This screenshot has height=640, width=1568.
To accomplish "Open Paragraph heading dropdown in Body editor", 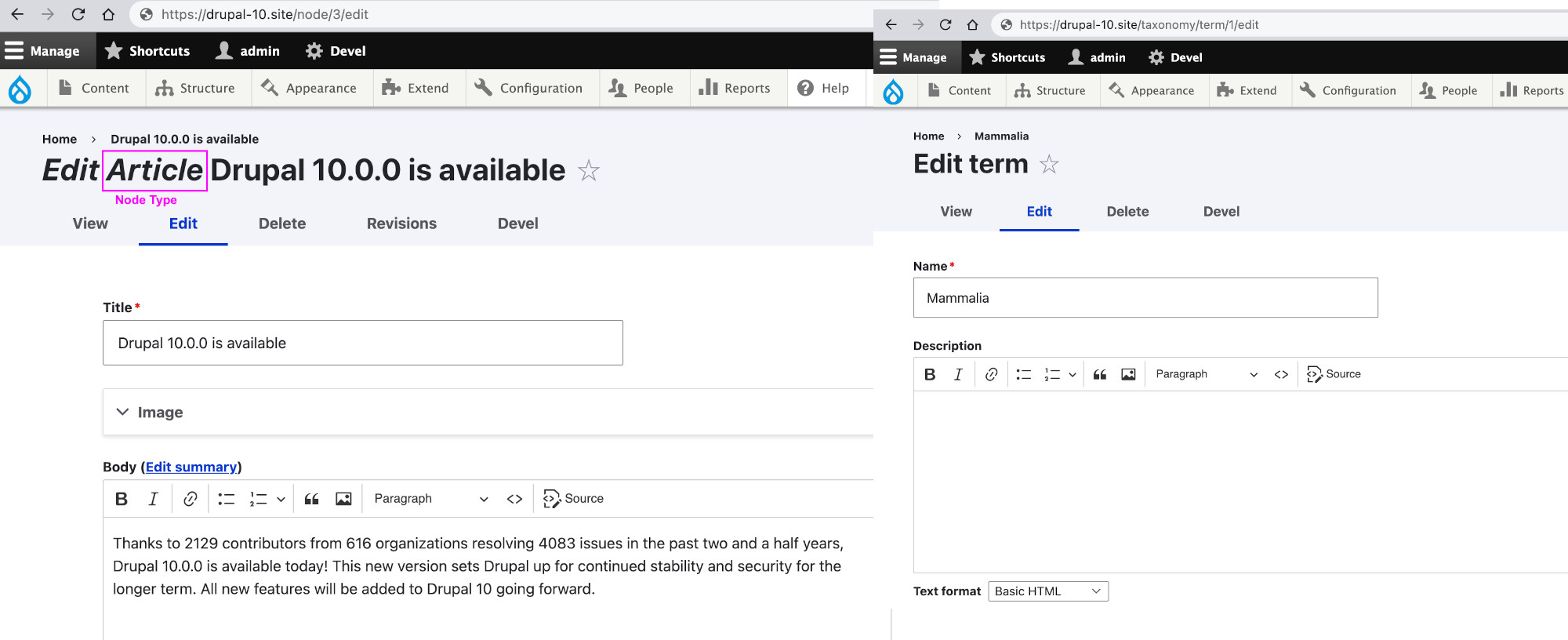I will 431,499.
